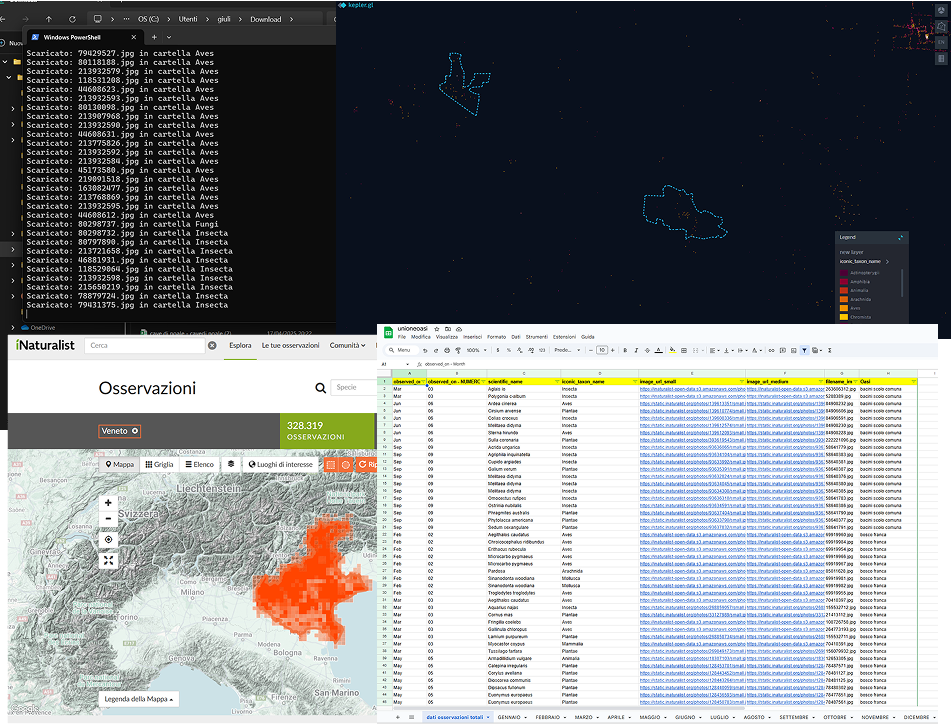Toggle italic formatting in Sheets
This screenshot has width=951, height=724.
636,350
